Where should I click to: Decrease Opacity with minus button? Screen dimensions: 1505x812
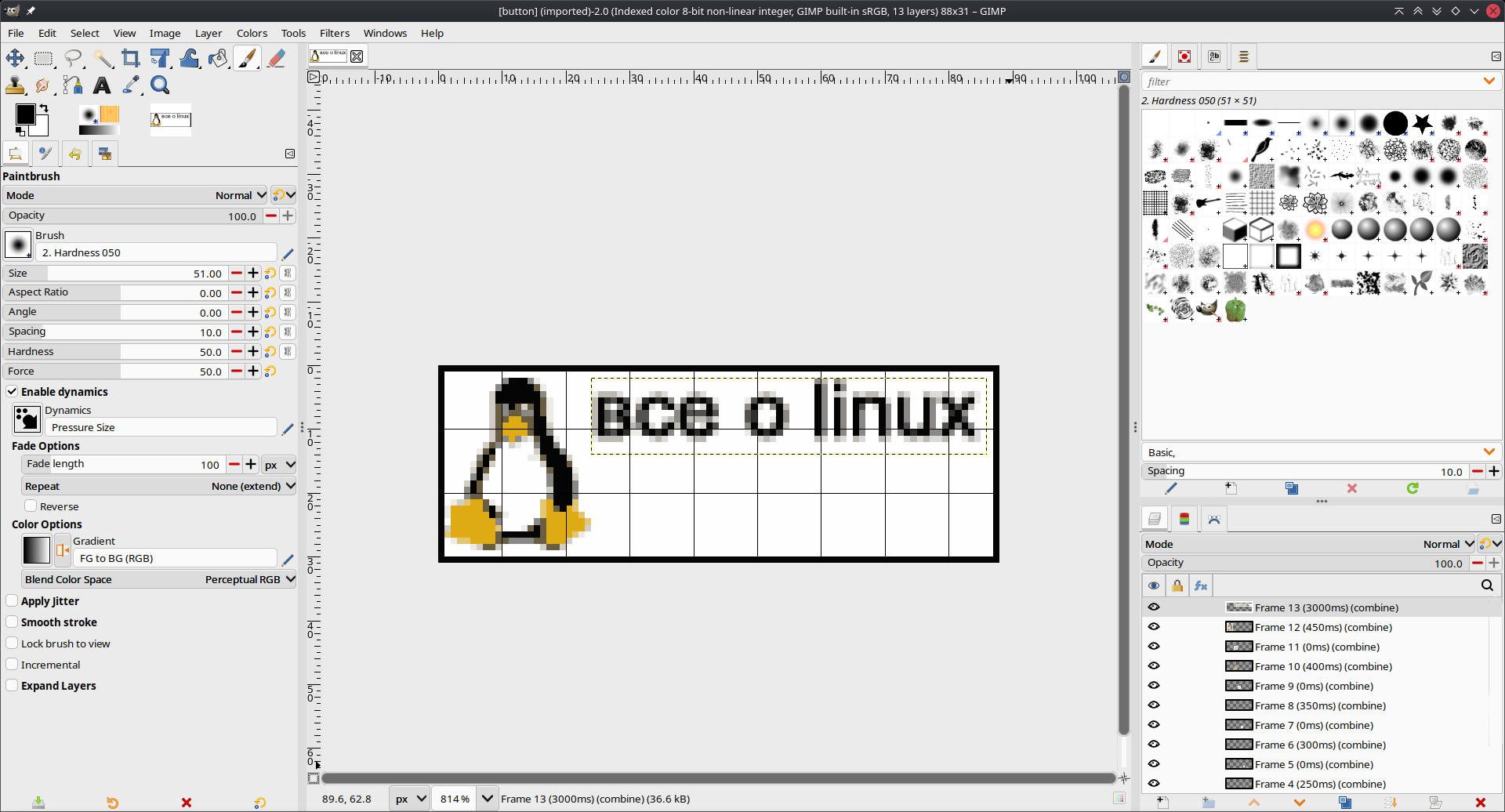tap(271, 216)
